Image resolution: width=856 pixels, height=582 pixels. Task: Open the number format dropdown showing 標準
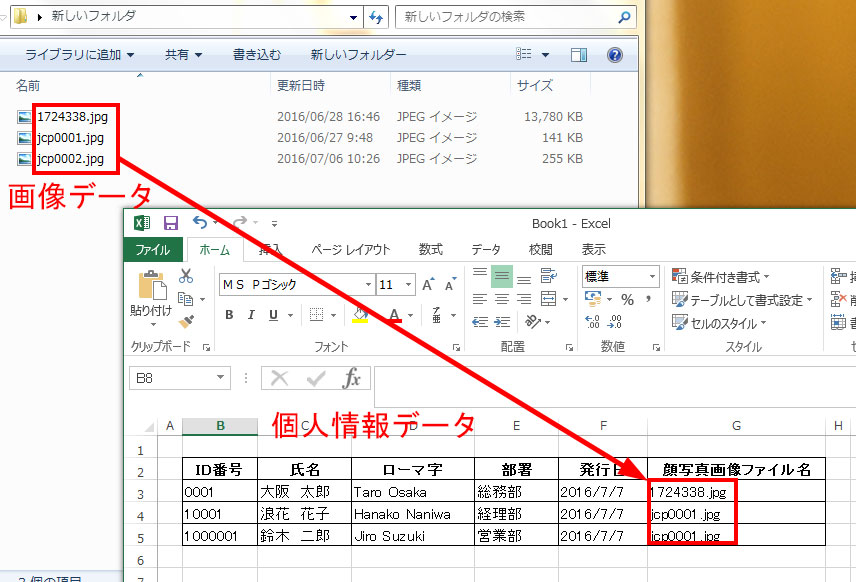click(x=653, y=276)
